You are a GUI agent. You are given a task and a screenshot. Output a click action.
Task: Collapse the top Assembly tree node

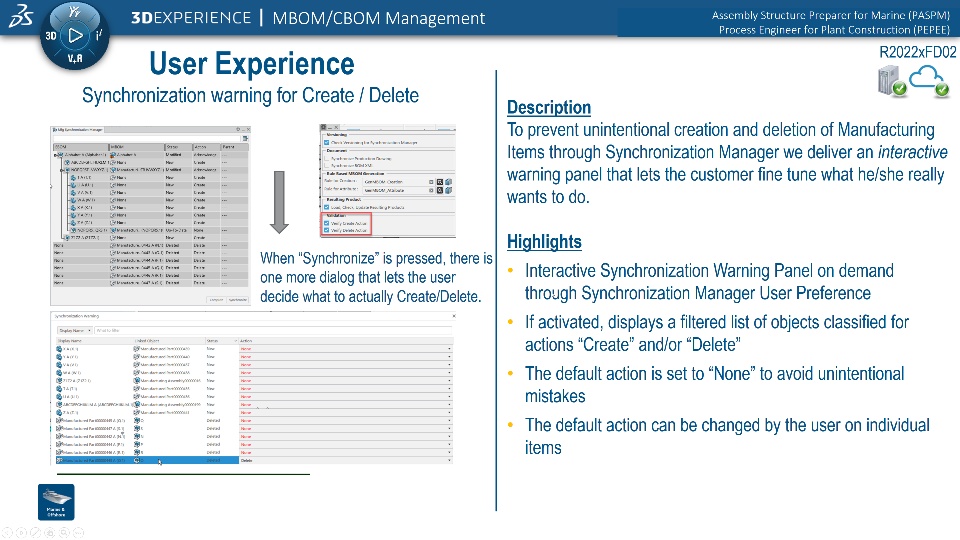click(56, 155)
